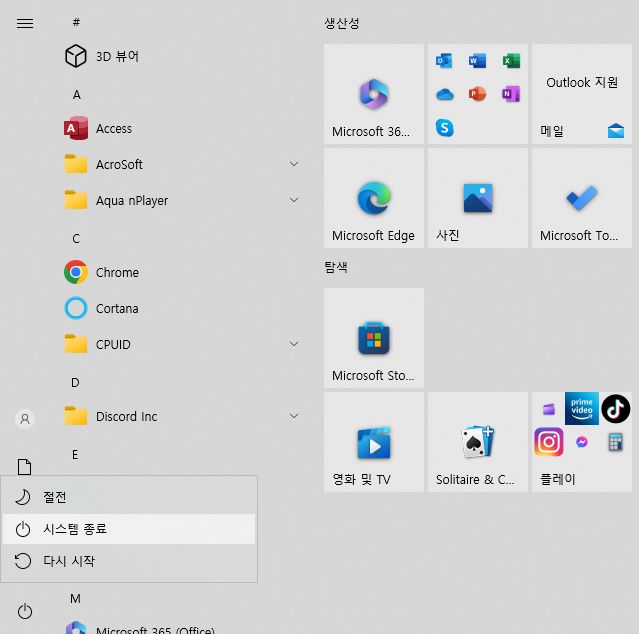Screen dimensions: 639x634
Task: Click the Power icon in sidebar
Action: pyautogui.click(x=25, y=611)
